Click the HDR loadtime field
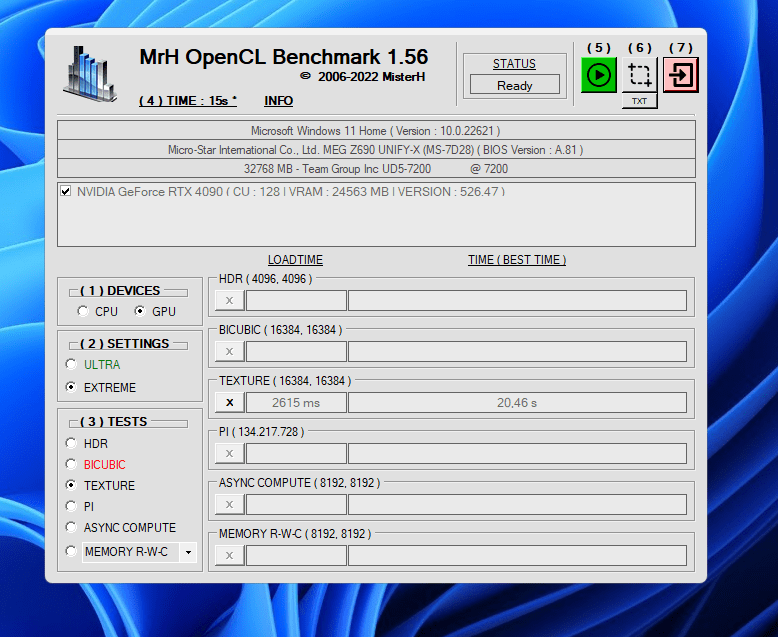 (296, 301)
